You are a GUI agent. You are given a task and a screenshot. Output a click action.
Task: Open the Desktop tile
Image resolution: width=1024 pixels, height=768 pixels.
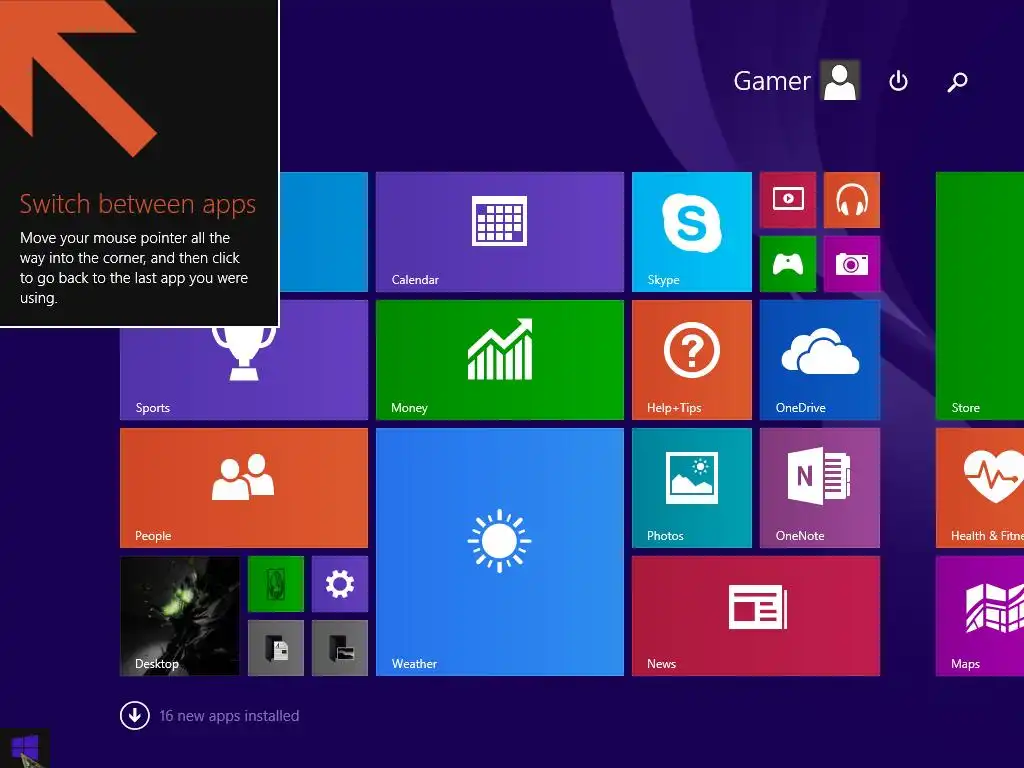coord(180,616)
